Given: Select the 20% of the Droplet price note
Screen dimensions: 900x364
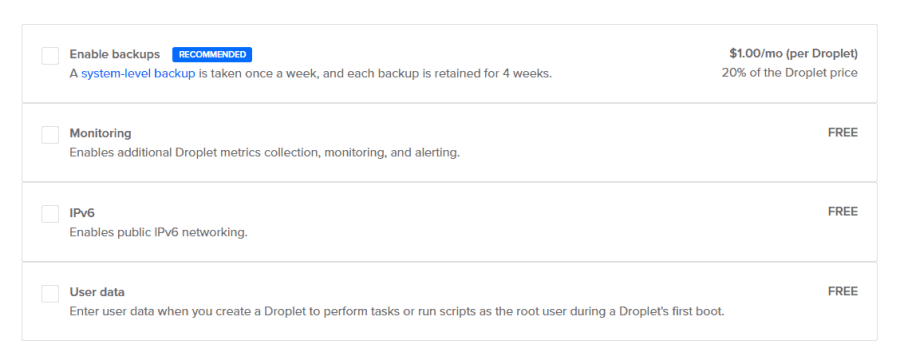Looking at the screenshot, I should point(789,73).
